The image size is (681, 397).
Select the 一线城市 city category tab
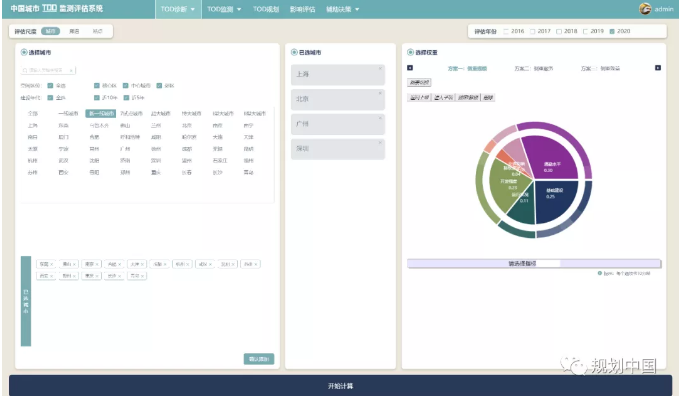pyautogui.click(x=68, y=113)
